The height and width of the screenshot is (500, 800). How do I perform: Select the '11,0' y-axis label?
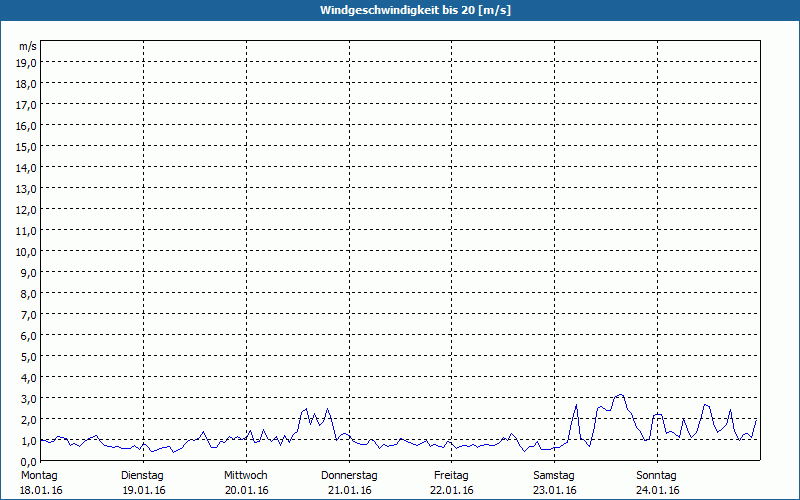pyautogui.click(x=26, y=231)
